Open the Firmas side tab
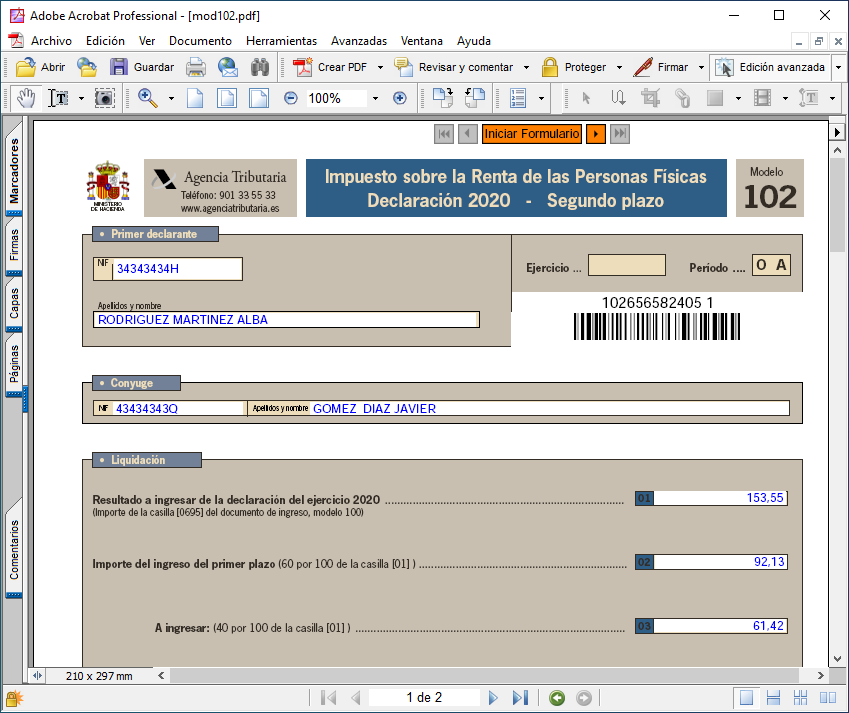Image resolution: width=849 pixels, height=713 pixels. pos(14,245)
